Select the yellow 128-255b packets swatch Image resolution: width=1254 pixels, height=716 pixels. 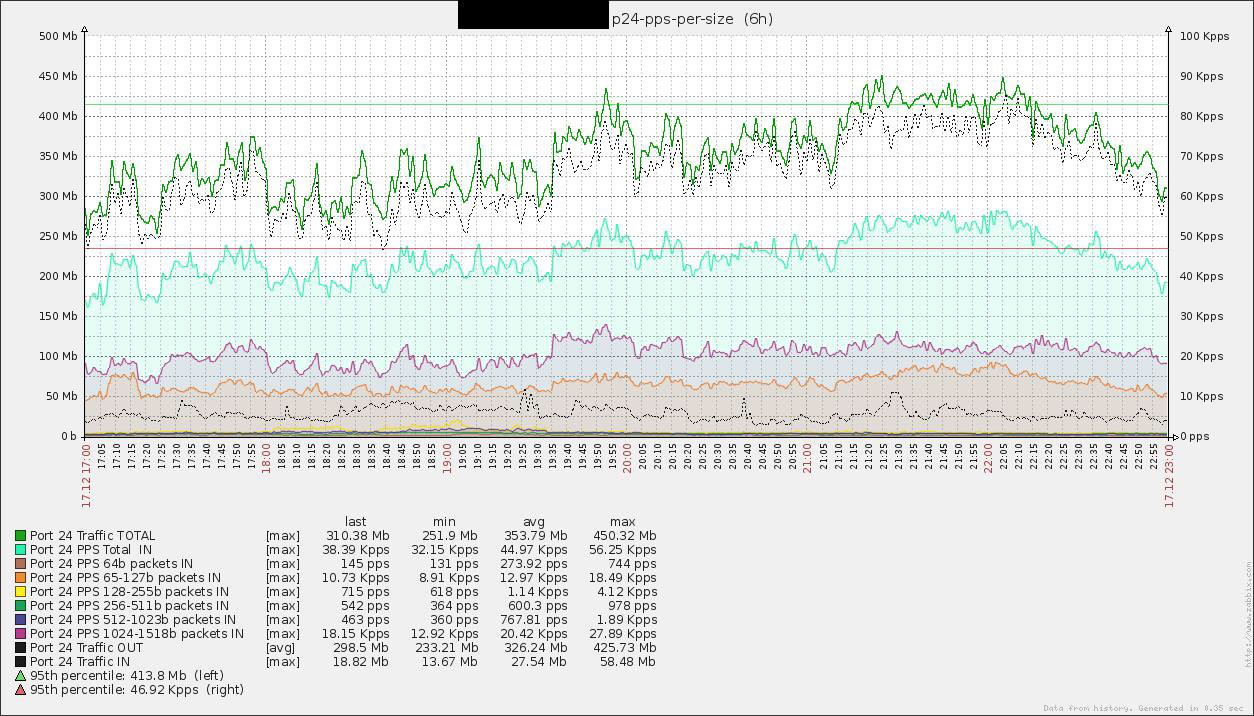tap(20, 592)
